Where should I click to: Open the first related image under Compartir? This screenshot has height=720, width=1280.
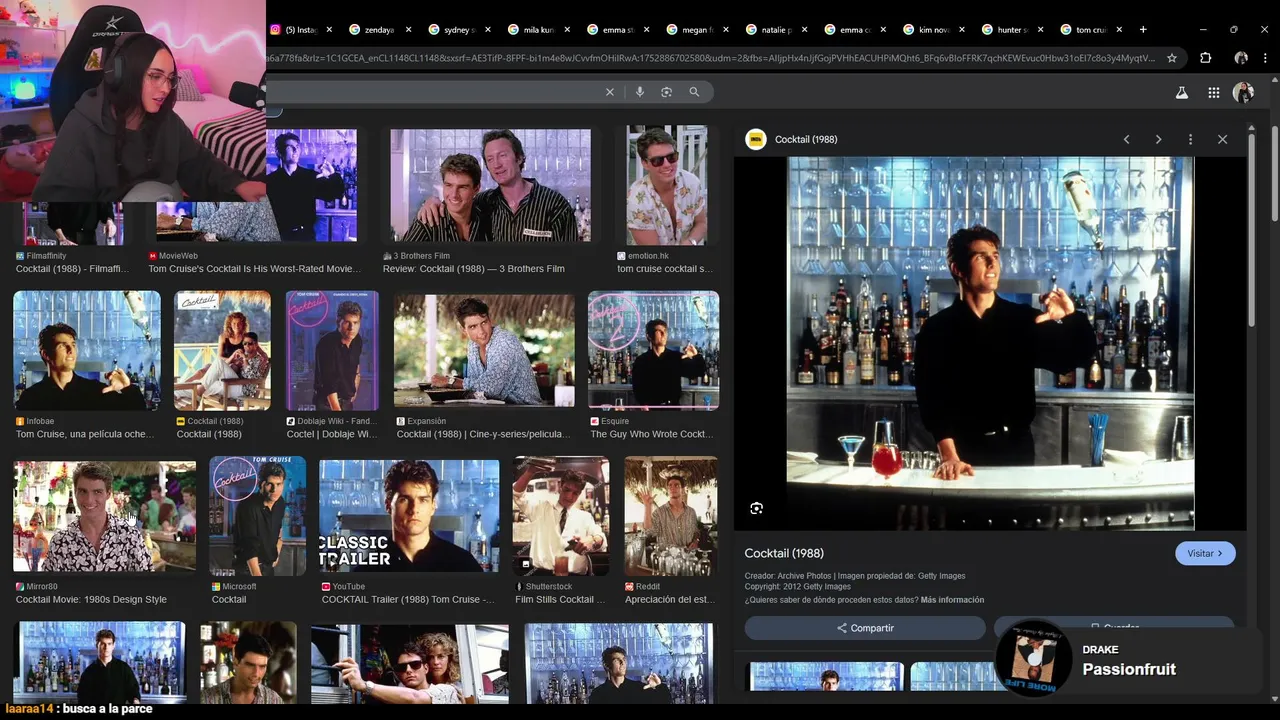point(827,676)
